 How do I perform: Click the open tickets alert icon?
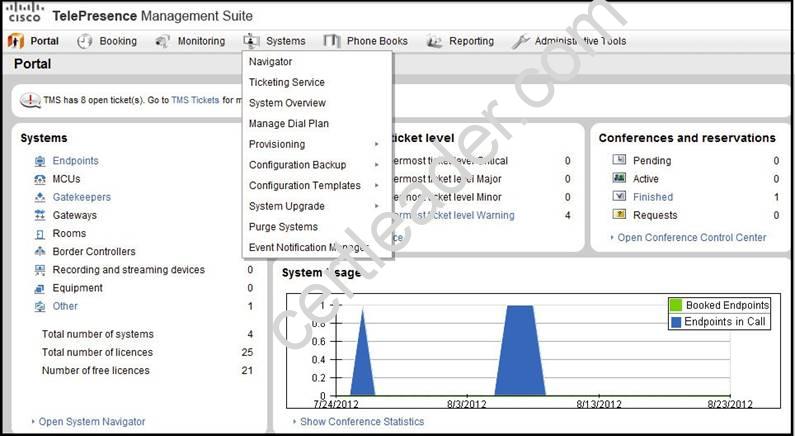click(x=30, y=100)
